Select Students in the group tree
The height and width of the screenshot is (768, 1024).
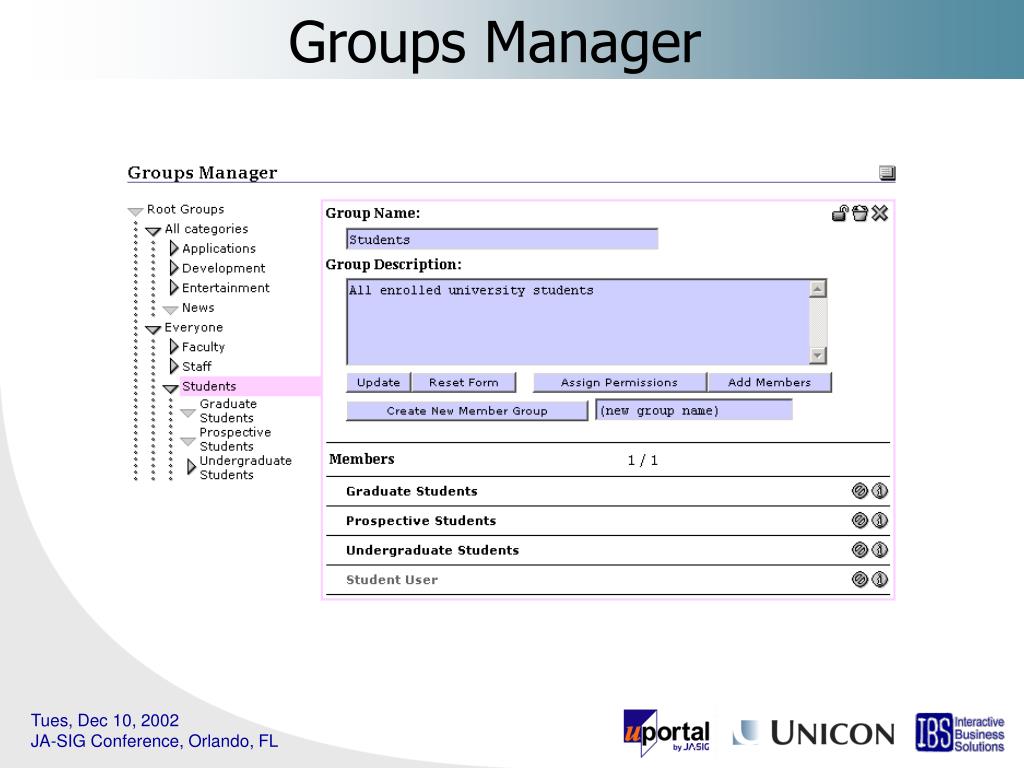[209, 386]
